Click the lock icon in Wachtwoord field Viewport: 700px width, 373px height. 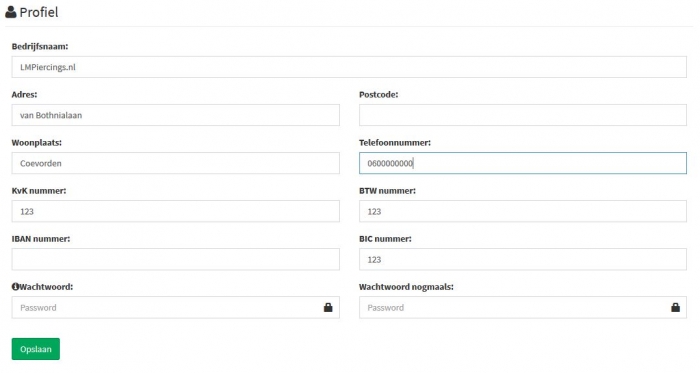pyautogui.click(x=328, y=307)
